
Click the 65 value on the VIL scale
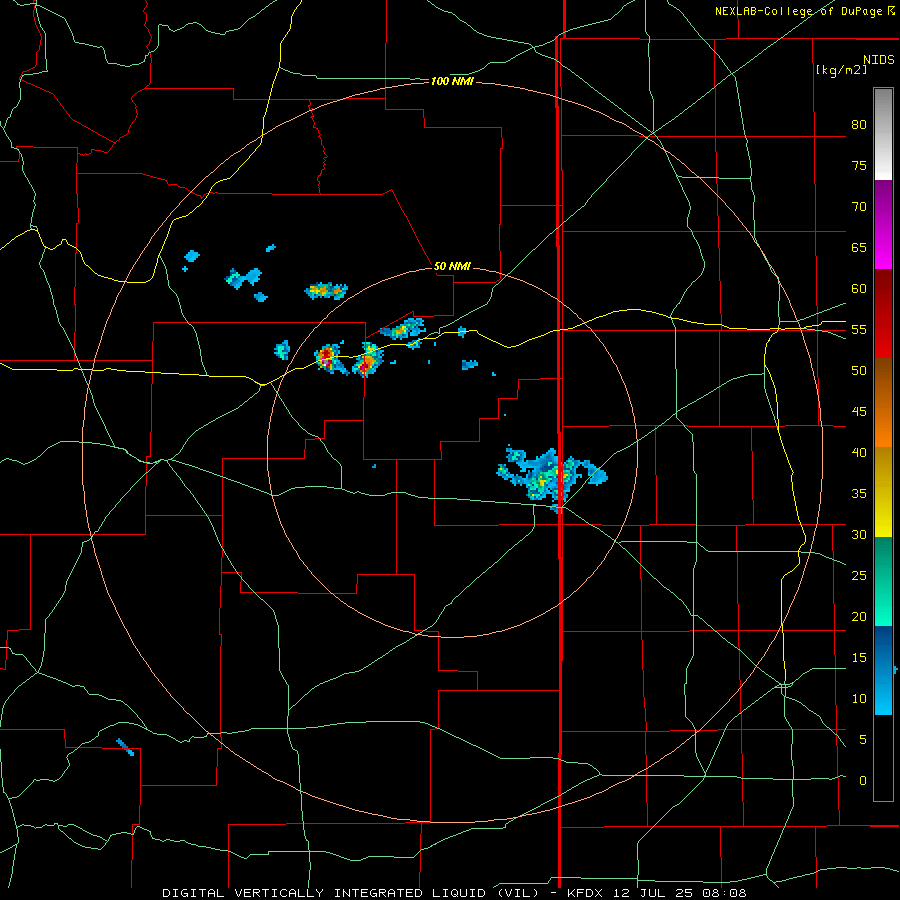point(859,247)
